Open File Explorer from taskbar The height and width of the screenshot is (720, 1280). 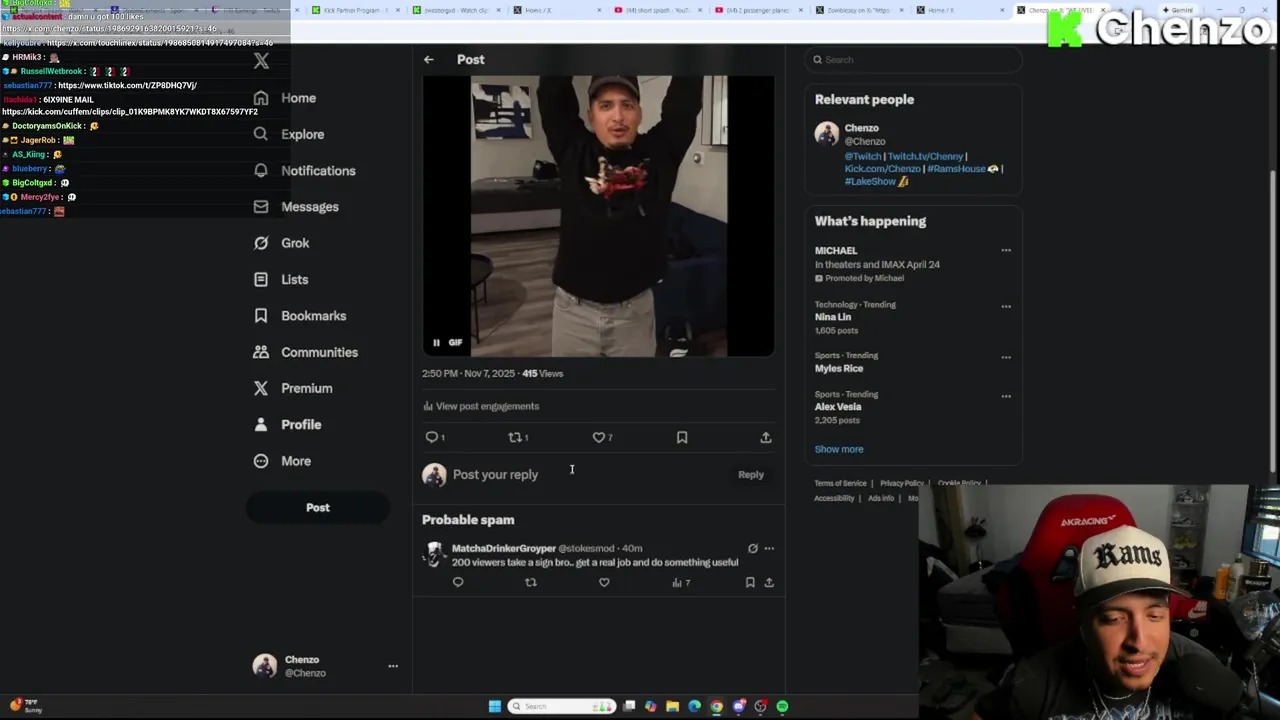point(673,706)
